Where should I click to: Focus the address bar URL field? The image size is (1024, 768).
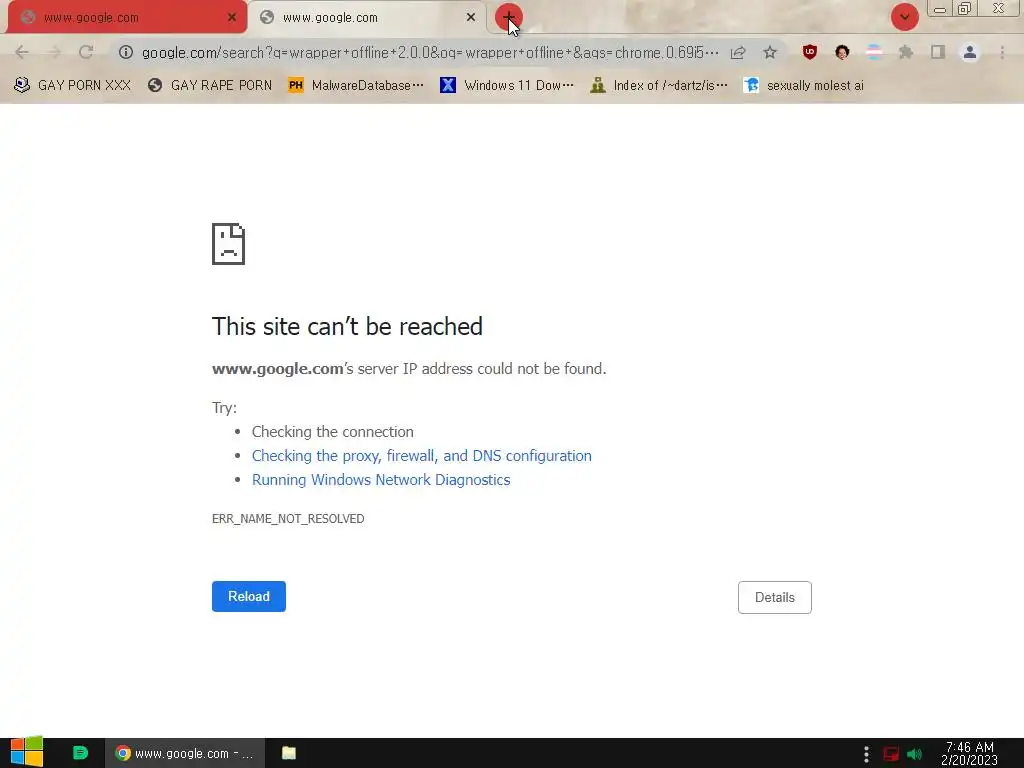[430, 52]
